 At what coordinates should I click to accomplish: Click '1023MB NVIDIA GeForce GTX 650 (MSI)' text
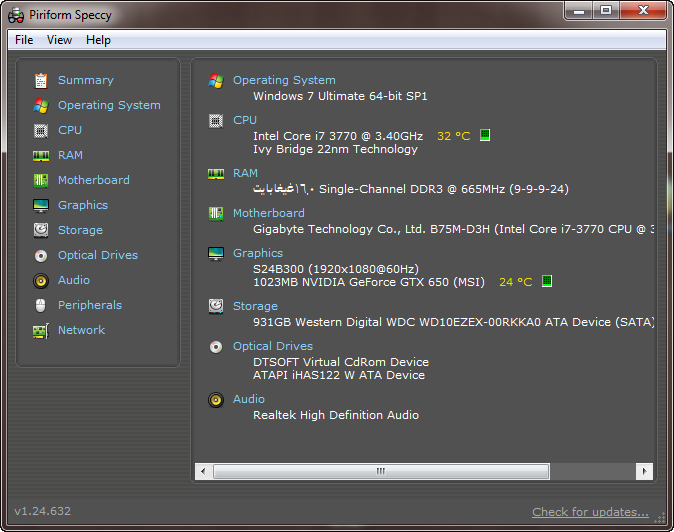[x=369, y=282]
